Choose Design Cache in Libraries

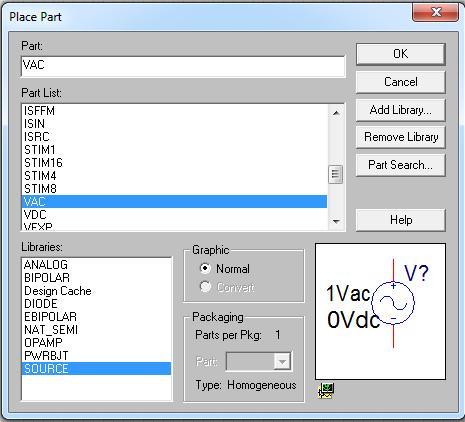(x=96, y=291)
